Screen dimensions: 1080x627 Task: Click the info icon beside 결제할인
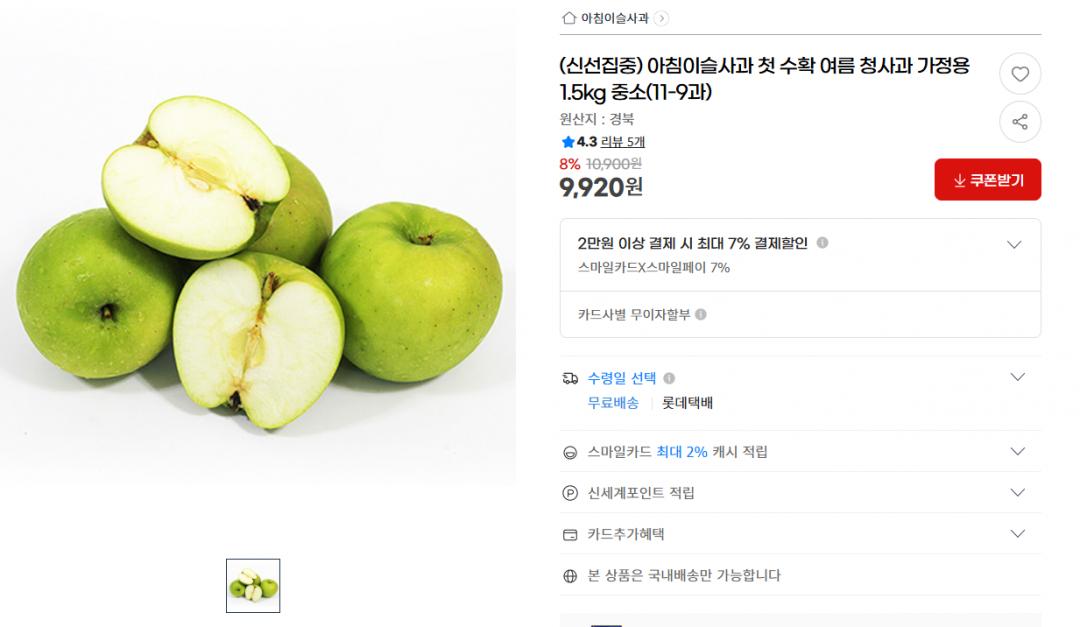click(822, 243)
